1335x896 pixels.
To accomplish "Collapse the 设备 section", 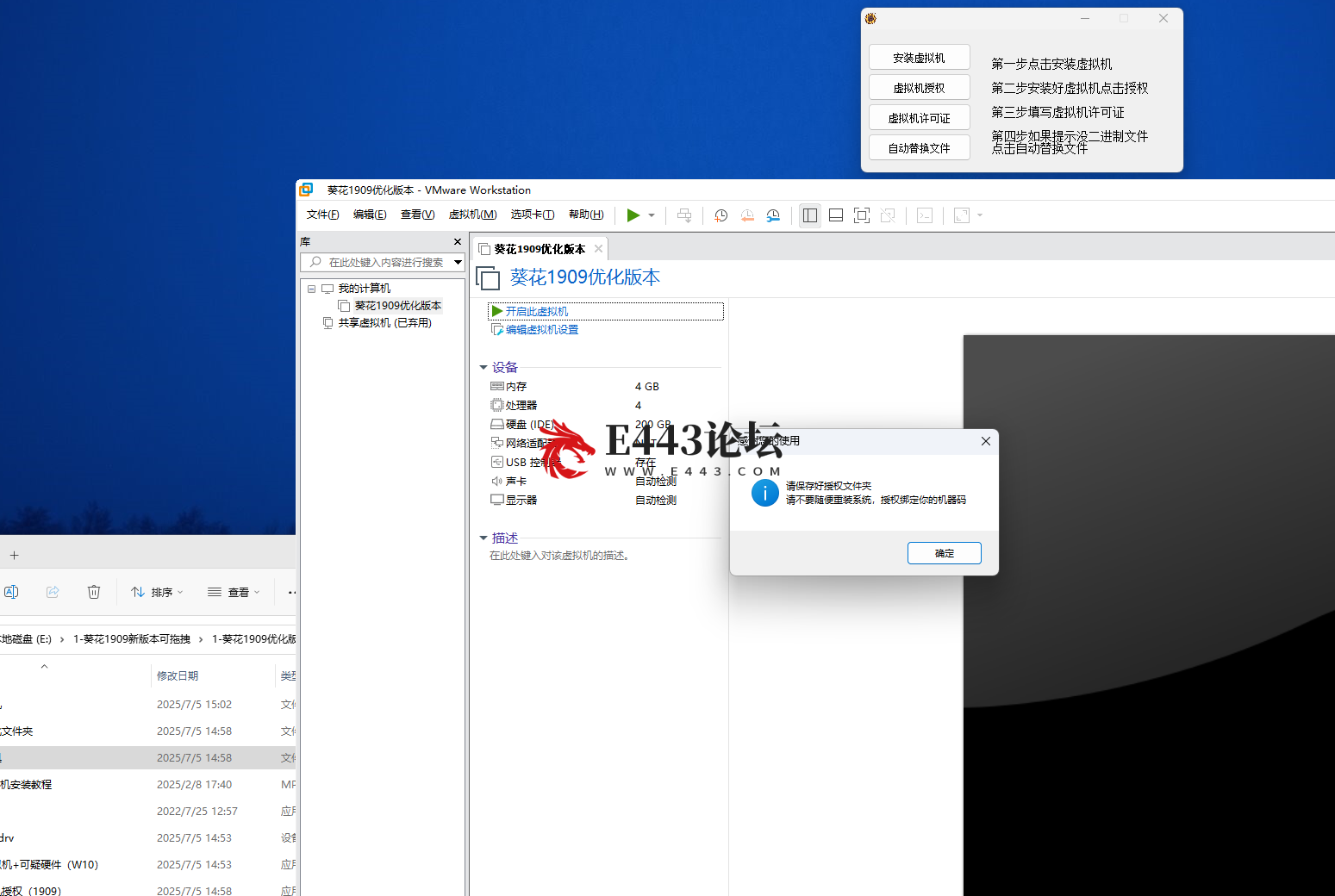I will click(483, 368).
